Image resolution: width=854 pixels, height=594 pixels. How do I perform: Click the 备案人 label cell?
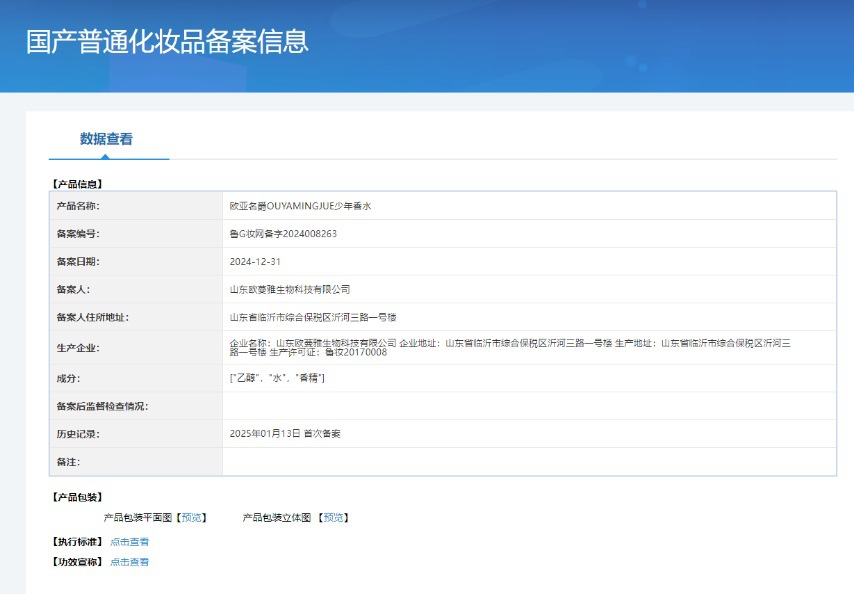(136, 289)
